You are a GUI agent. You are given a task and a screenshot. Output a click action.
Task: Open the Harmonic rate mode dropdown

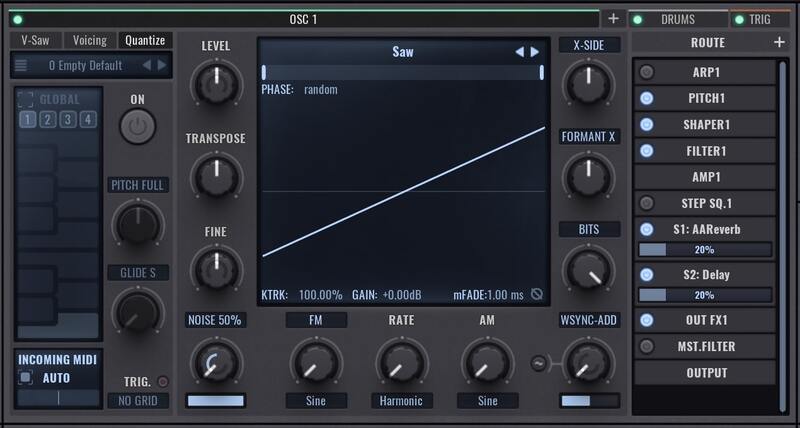(402, 401)
